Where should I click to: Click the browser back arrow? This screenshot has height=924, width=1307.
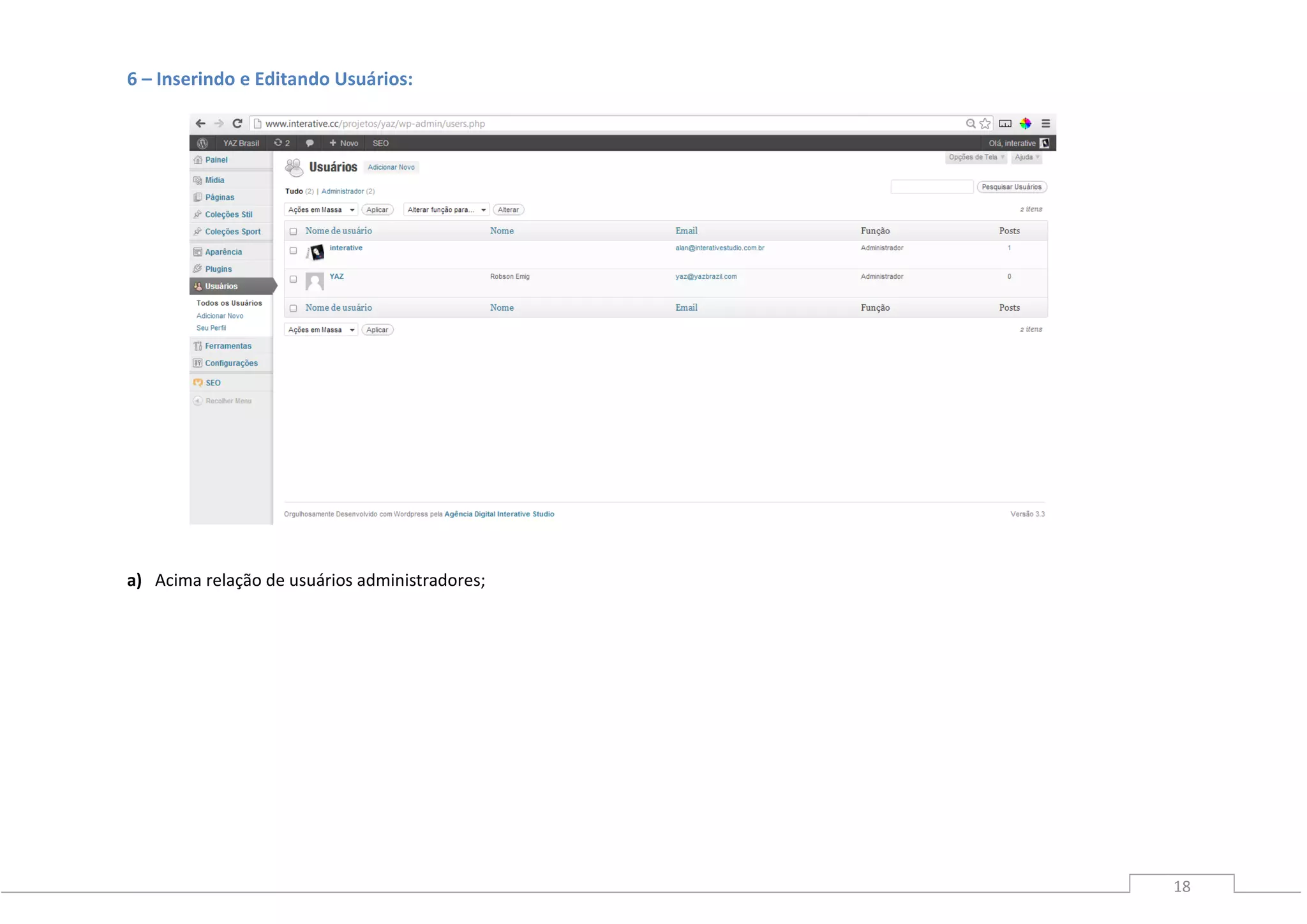[200, 123]
